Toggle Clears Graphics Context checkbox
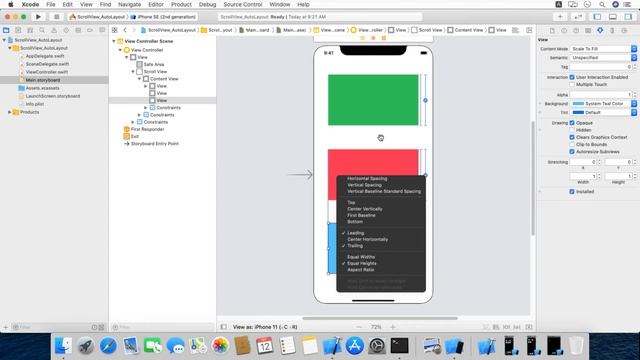 coord(572,137)
